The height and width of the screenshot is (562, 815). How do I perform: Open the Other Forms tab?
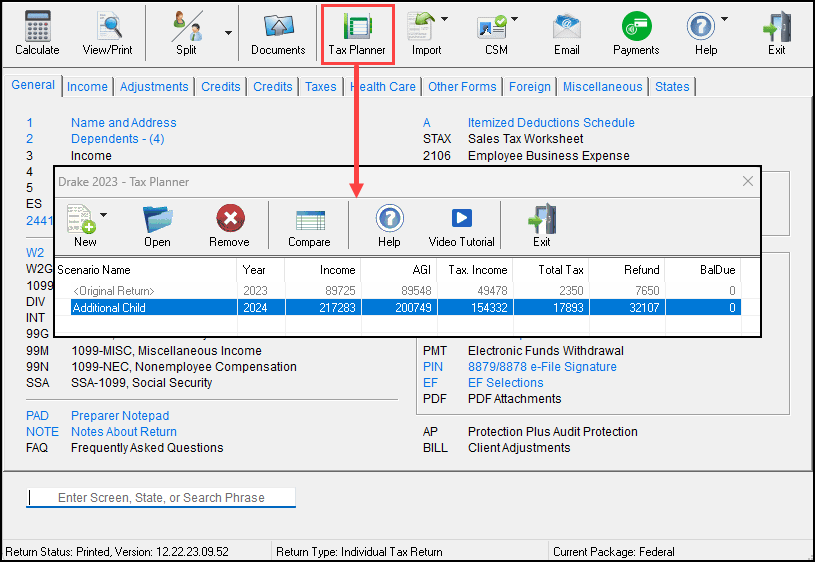[462, 86]
